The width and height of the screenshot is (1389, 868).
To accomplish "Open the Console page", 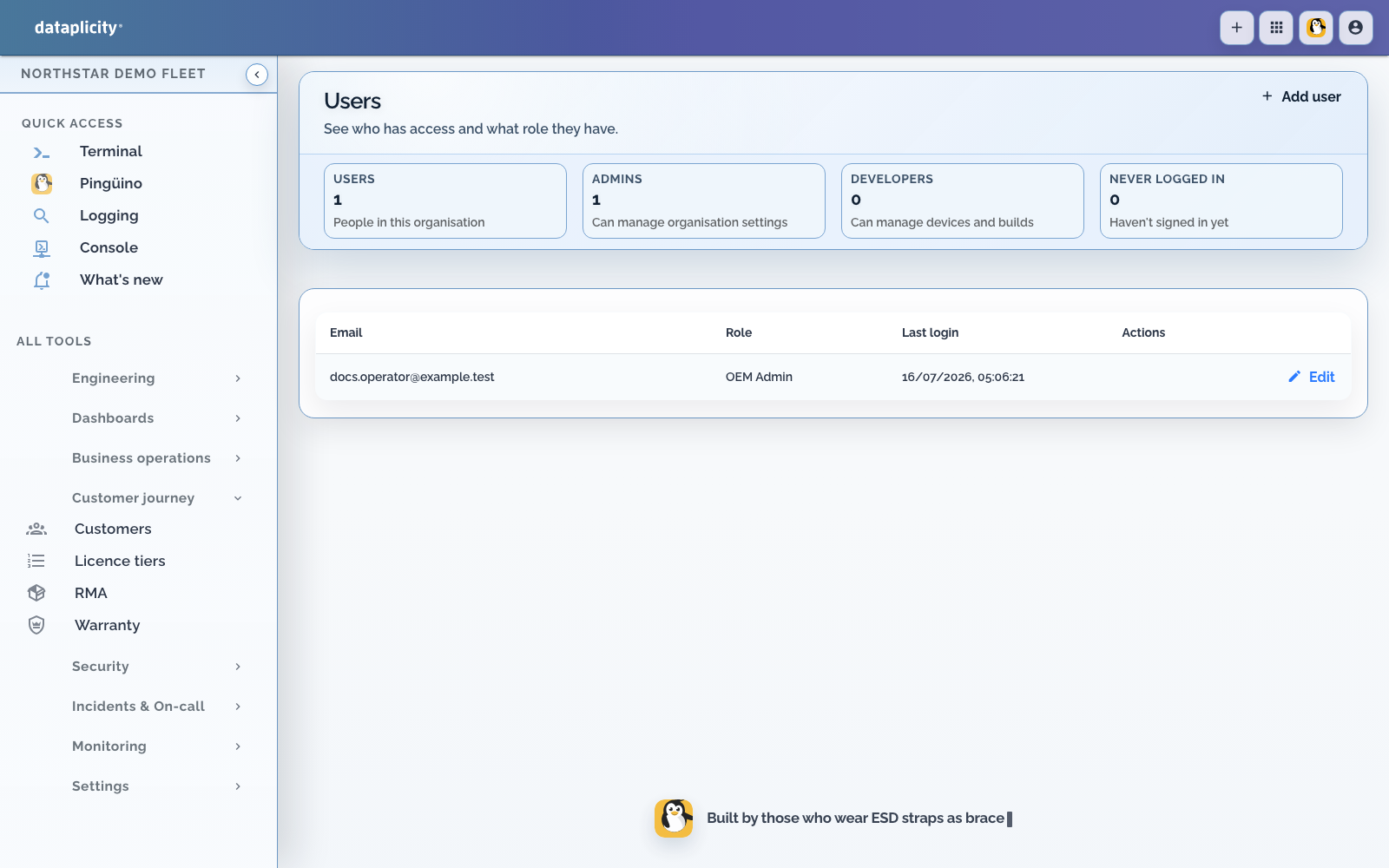I will pyautogui.click(x=109, y=248).
